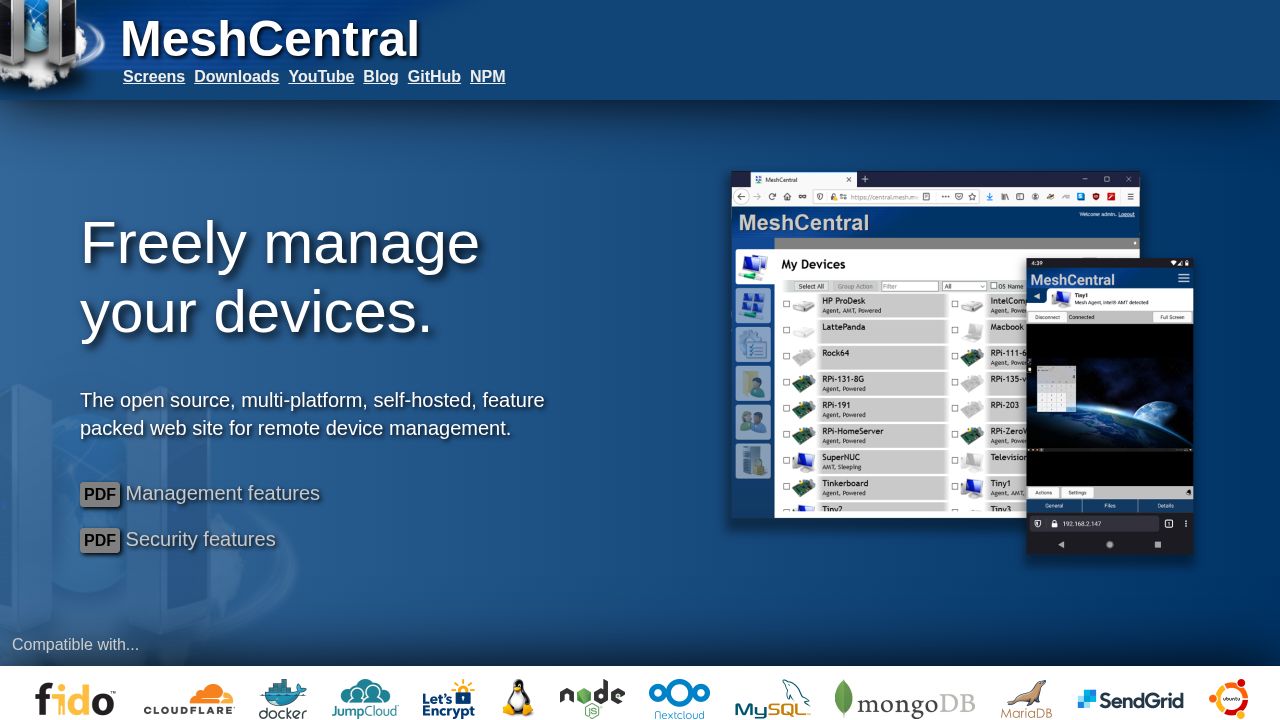Click the Node.js logo
Image resolution: width=1280 pixels, height=720 pixels.
click(x=592, y=699)
